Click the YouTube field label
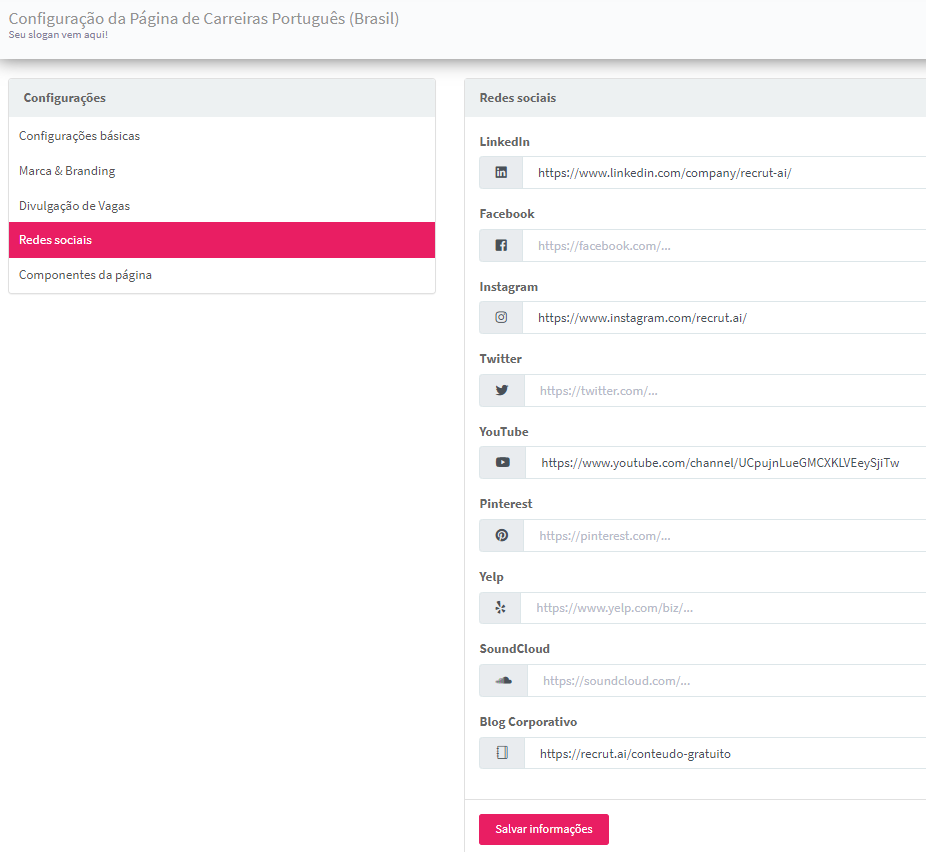This screenshot has height=852, width=926. (504, 432)
